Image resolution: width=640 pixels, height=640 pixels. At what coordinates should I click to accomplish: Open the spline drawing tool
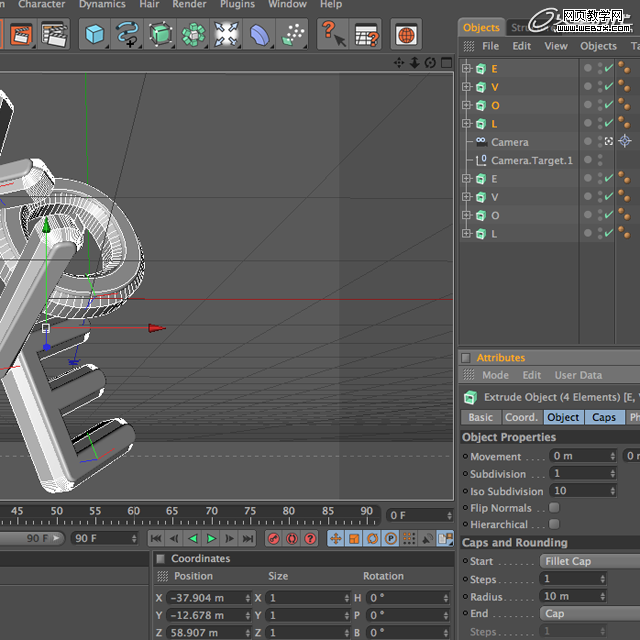(127, 34)
